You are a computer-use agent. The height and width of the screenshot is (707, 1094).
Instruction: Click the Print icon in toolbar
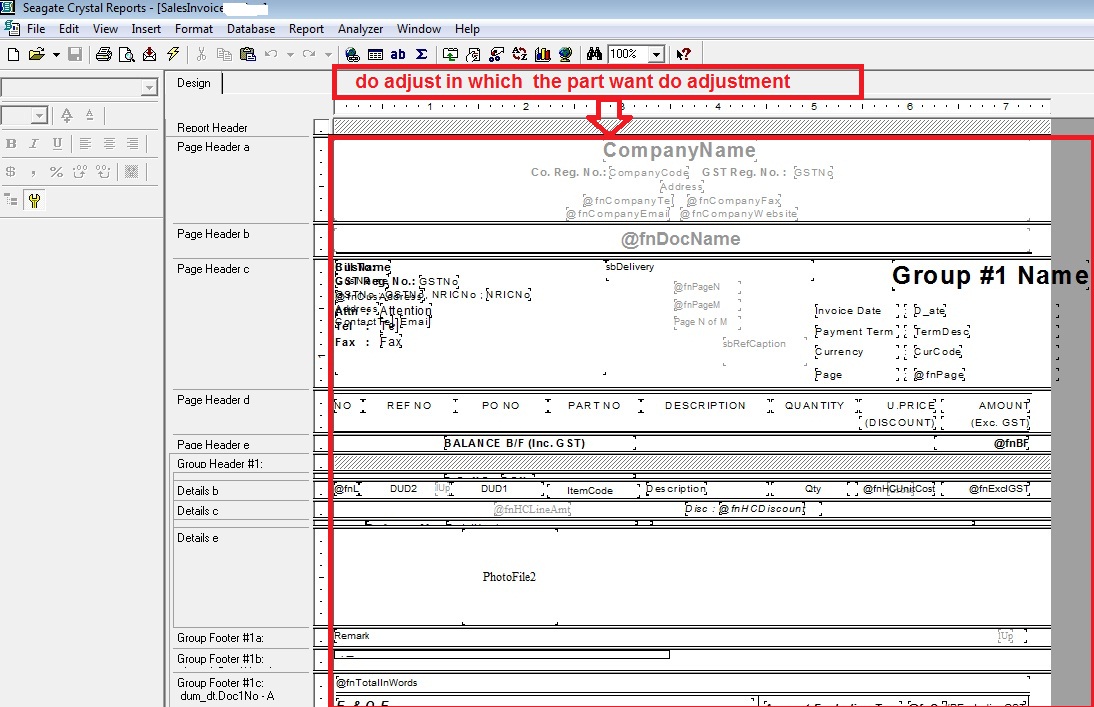coord(103,54)
